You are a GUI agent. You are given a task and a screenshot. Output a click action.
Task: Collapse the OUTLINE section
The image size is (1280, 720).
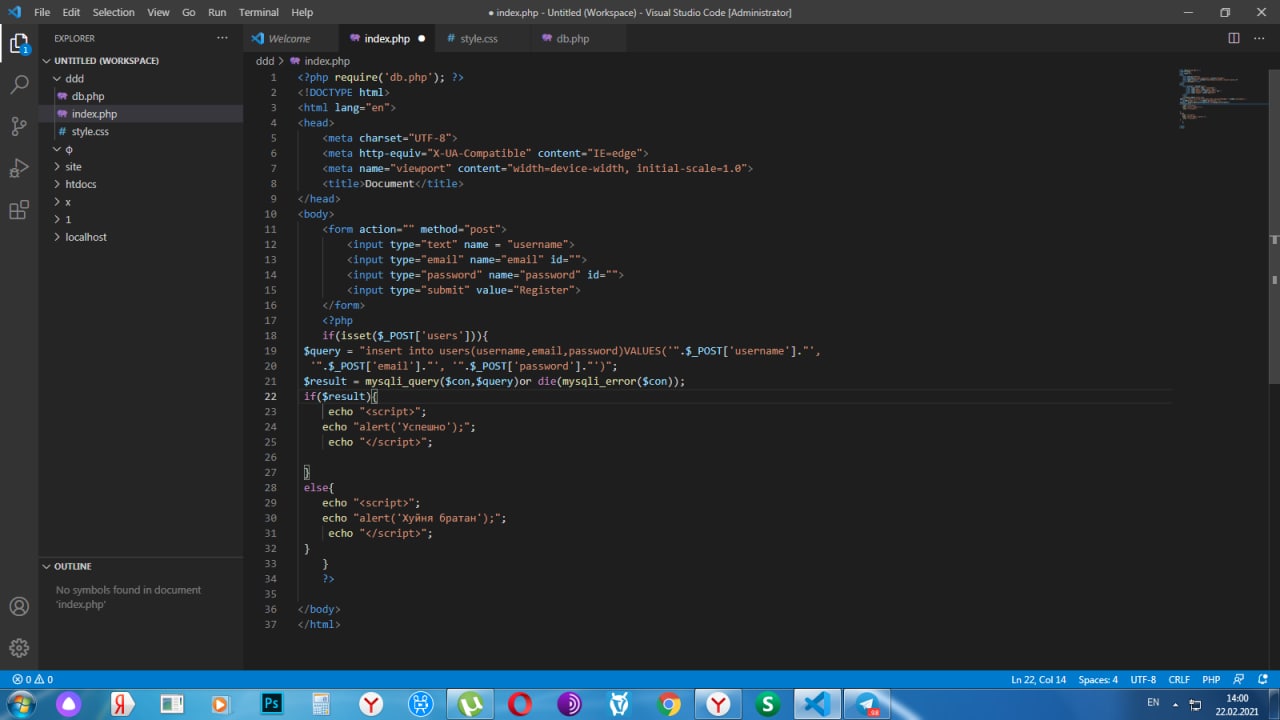(x=140, y=566)
